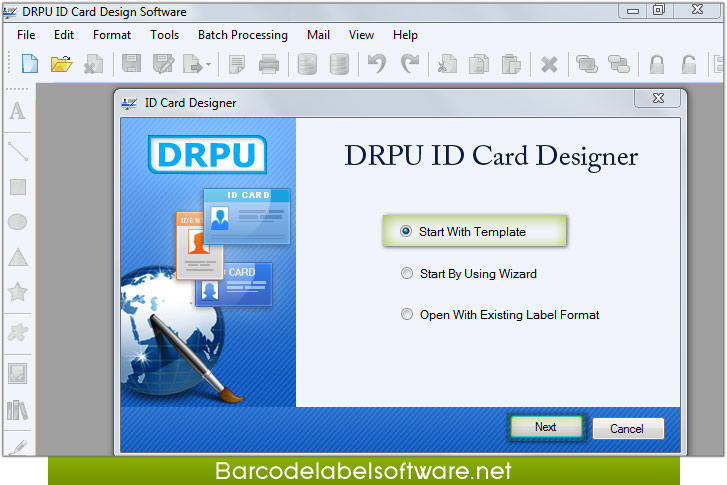Click the Save floppy disk icon

(131, 64)
